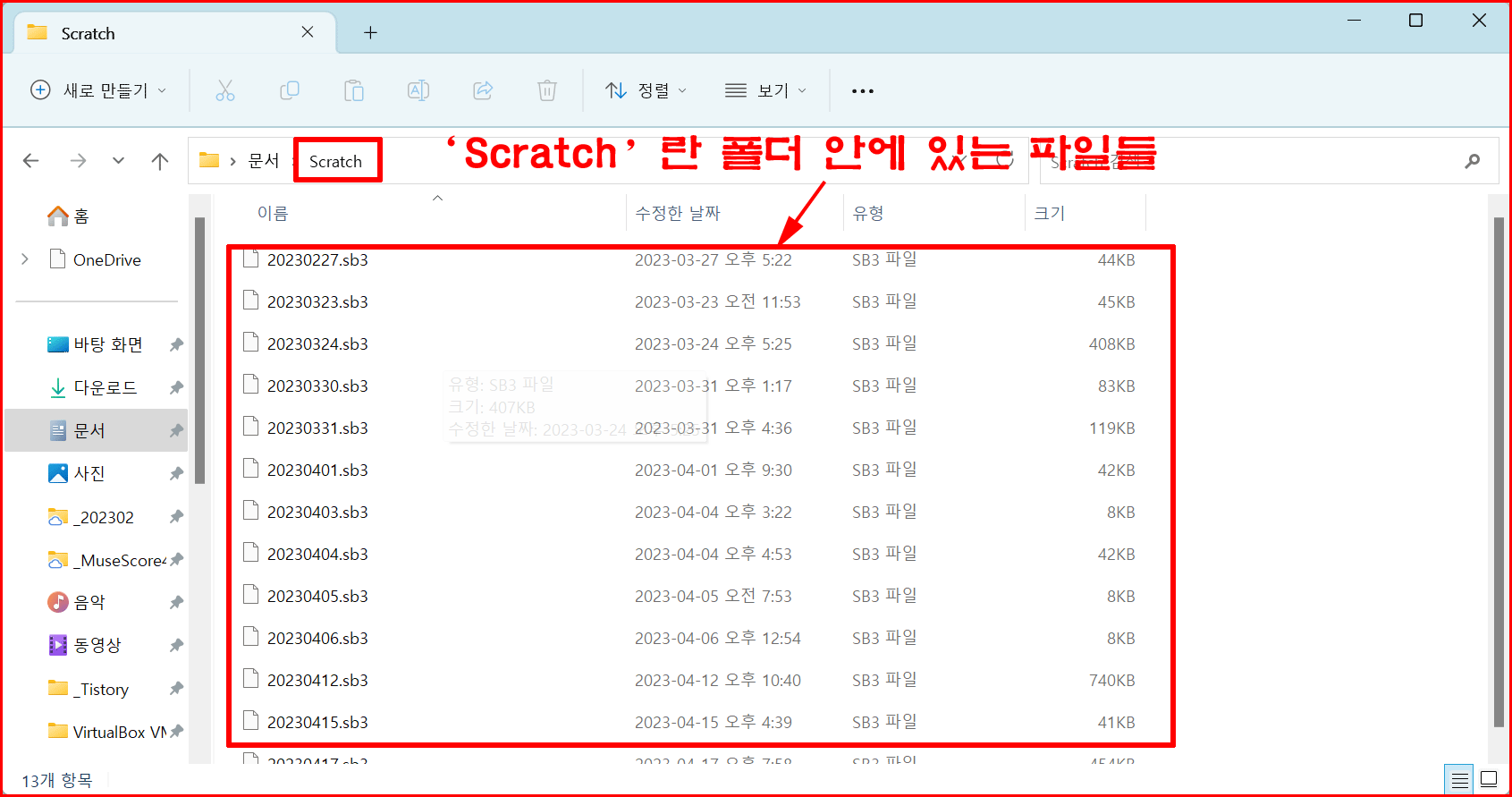Click the Copy icon in toolbar
Screen dimensions: 1512x797
pos(290,90)
